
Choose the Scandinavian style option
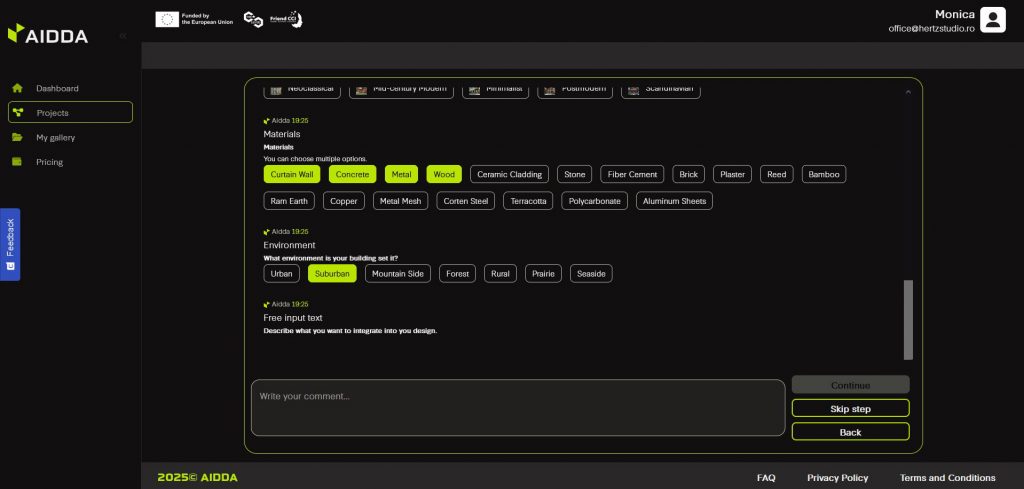tap(660, 89)
